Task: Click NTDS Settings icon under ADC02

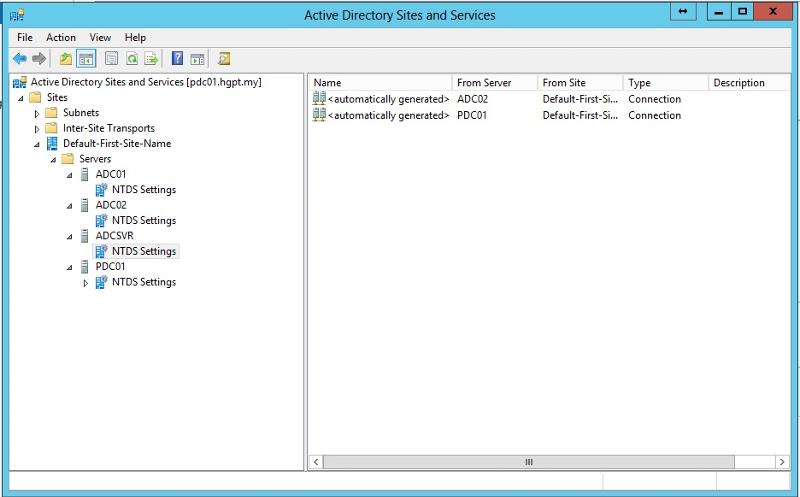Action: tap(102, 220)
